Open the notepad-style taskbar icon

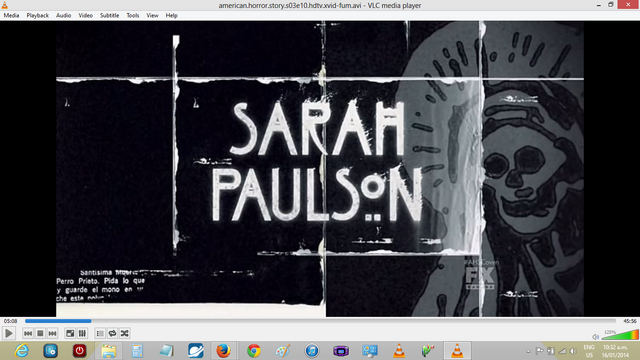167,351
